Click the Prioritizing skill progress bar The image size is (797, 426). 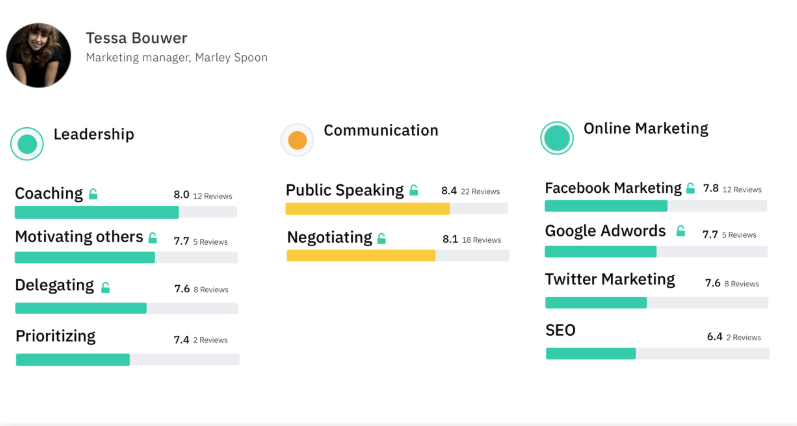coord(128,359)
